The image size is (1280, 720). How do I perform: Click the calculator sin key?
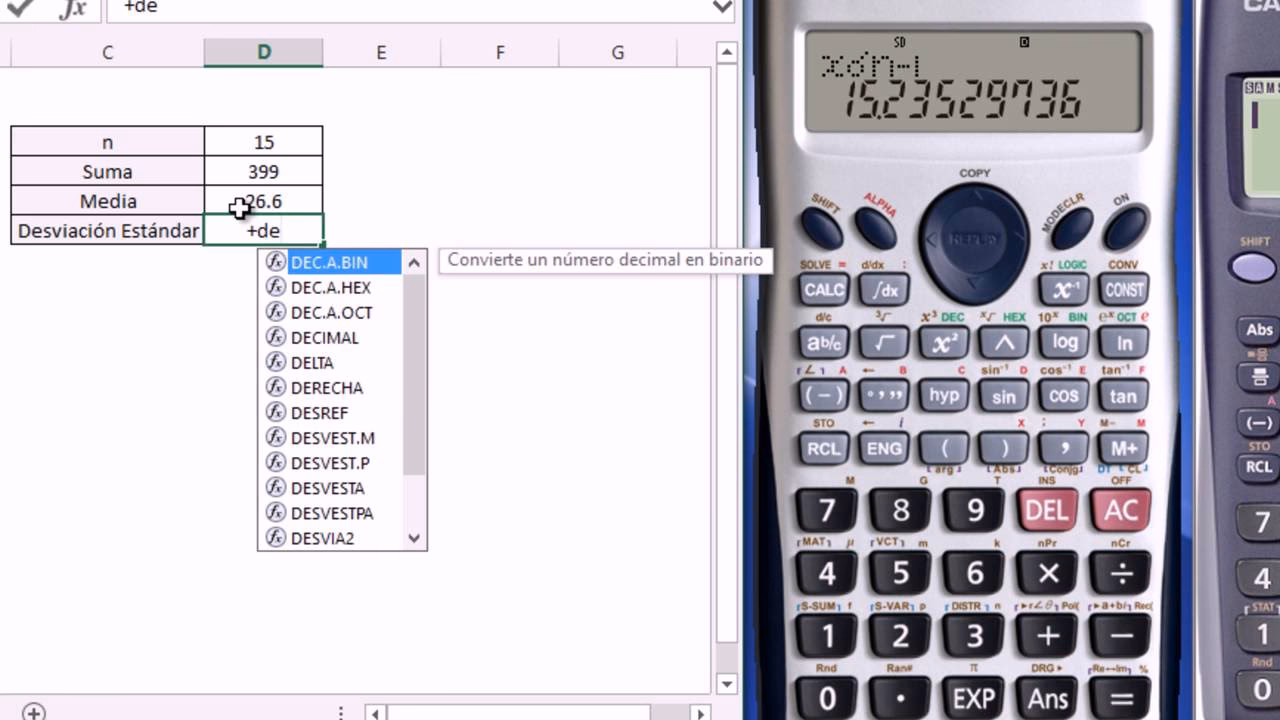tap(1004, 396)
